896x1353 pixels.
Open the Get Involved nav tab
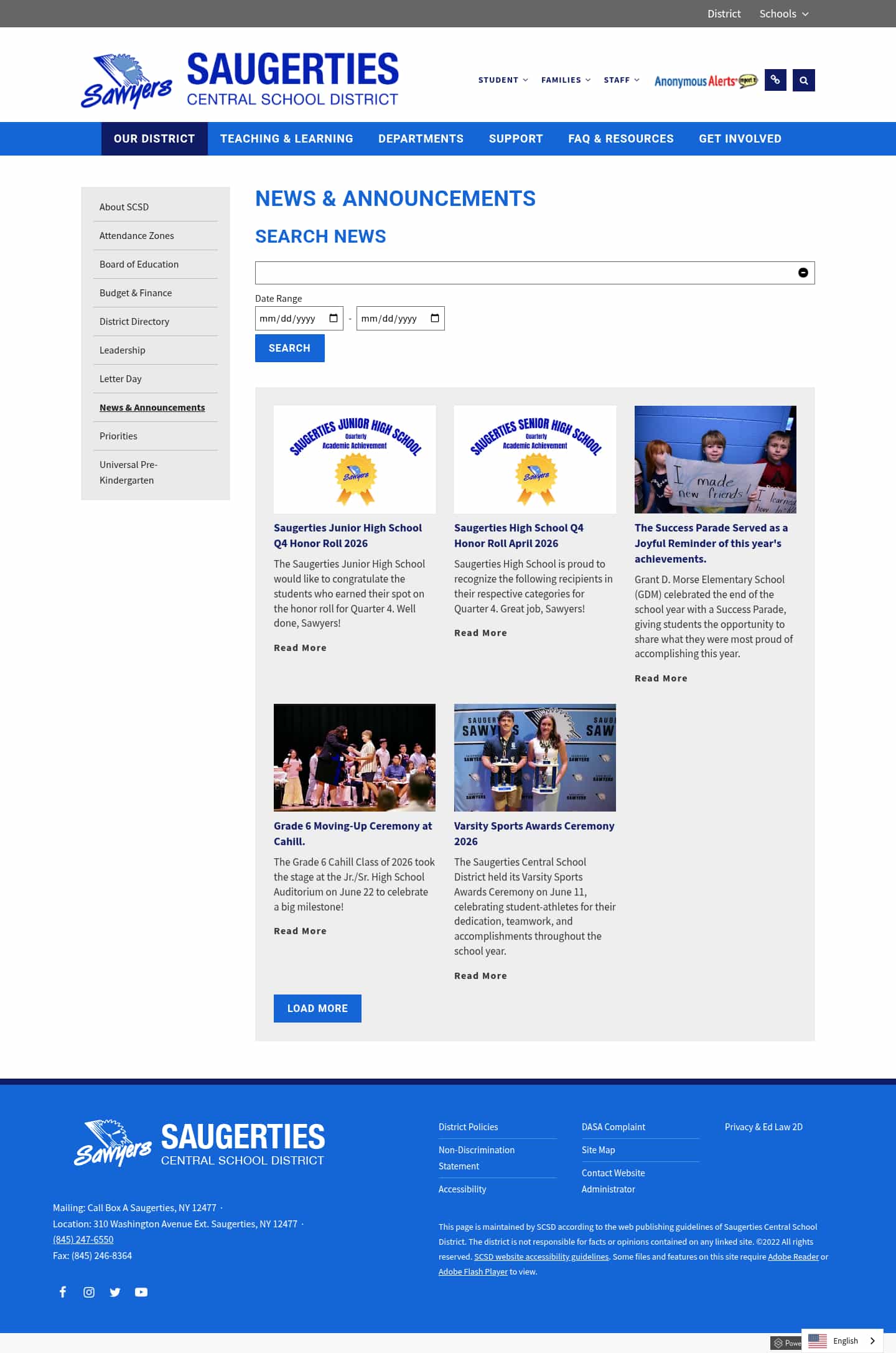click(740, 139)
